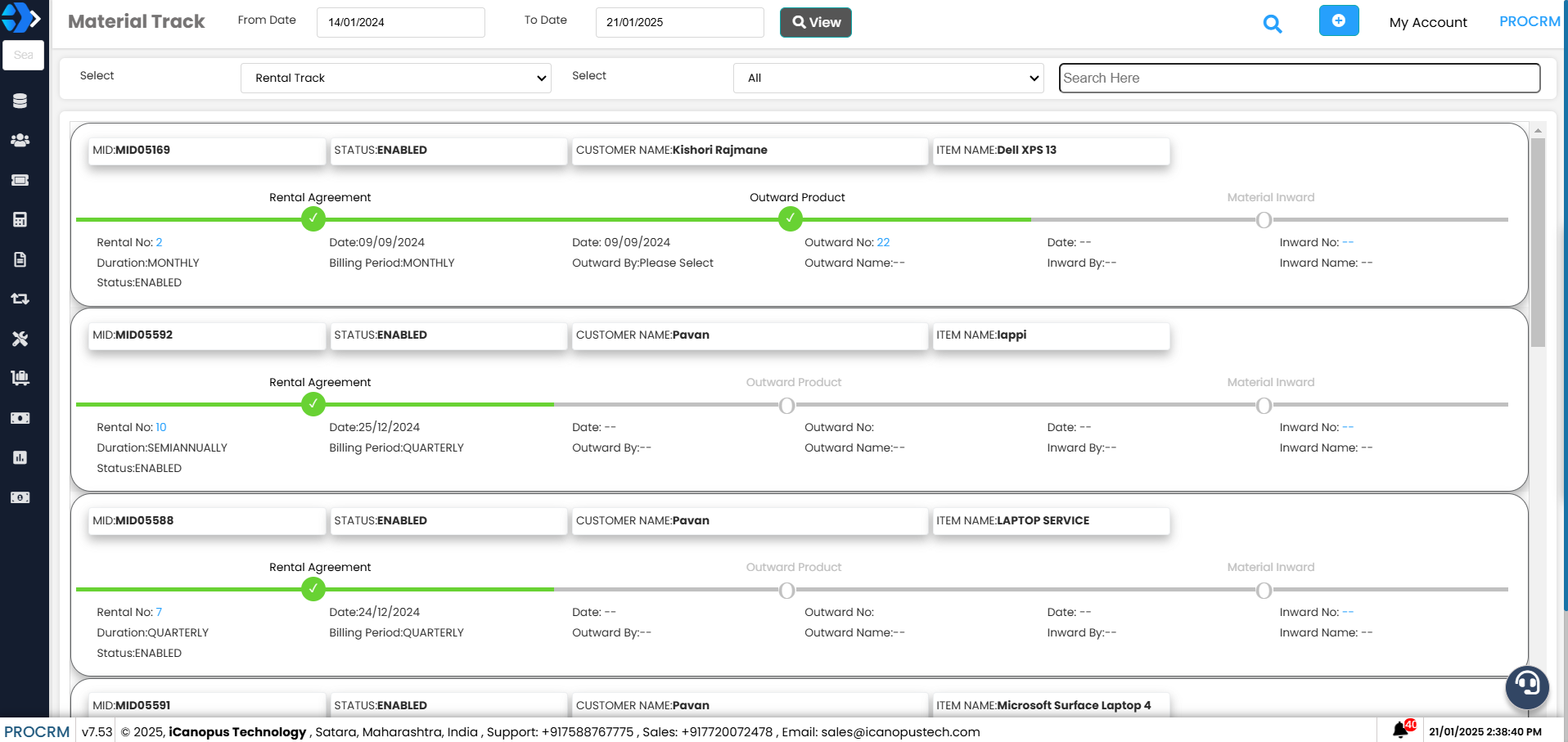Click the retweet exchange icon in sidebar
Screen dimensions: 1568x742
[x=20, y=299]
